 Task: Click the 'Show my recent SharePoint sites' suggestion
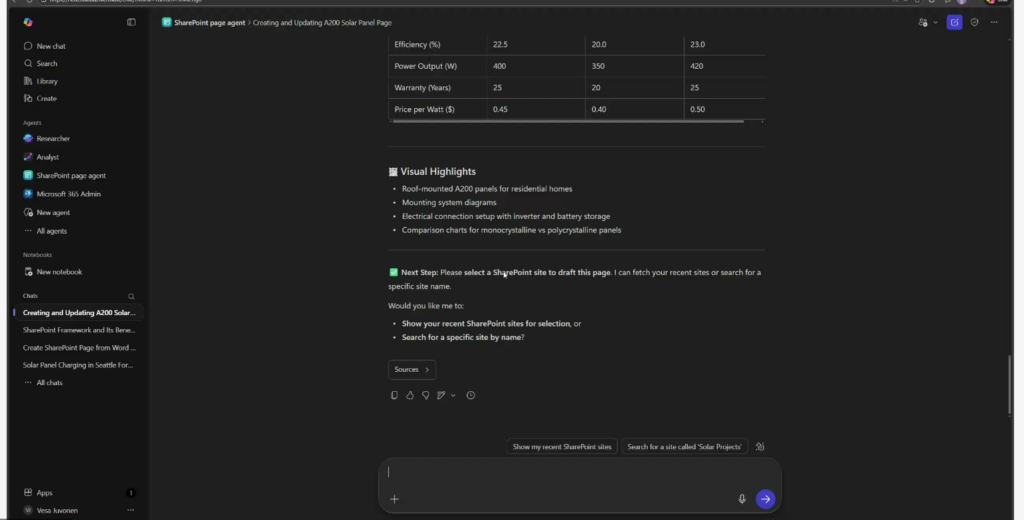pos(562,447)
